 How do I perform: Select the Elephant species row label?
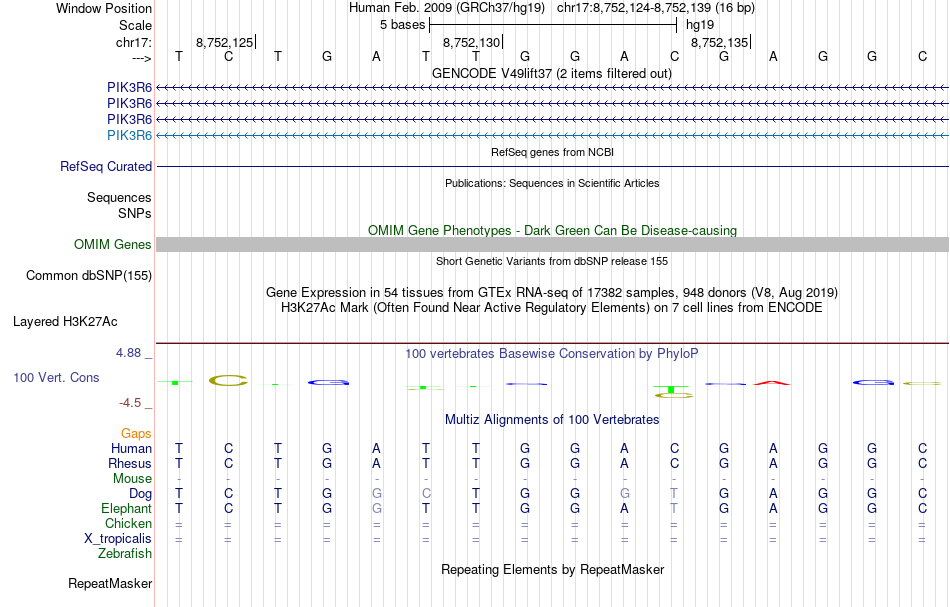(126, 508)
